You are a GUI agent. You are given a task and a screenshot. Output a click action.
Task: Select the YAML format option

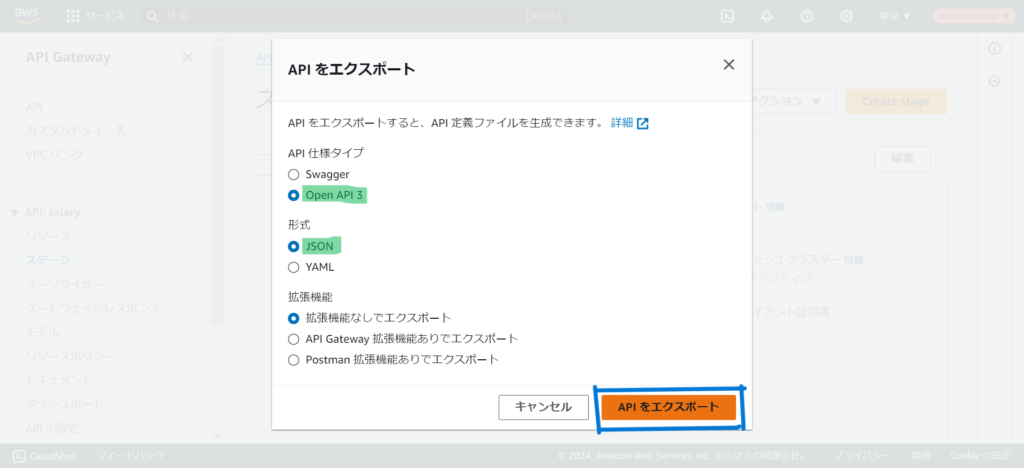tap(294, 267)
